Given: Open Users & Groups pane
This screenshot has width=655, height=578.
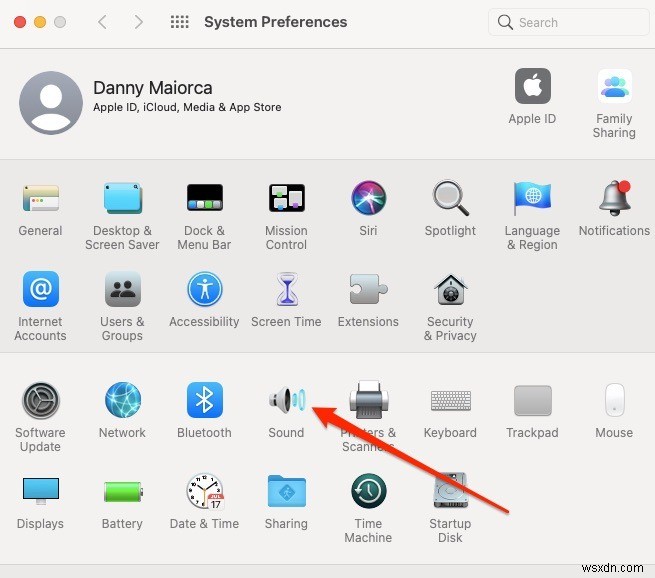Looking at the screenshot, I should (x=123, y=289).
